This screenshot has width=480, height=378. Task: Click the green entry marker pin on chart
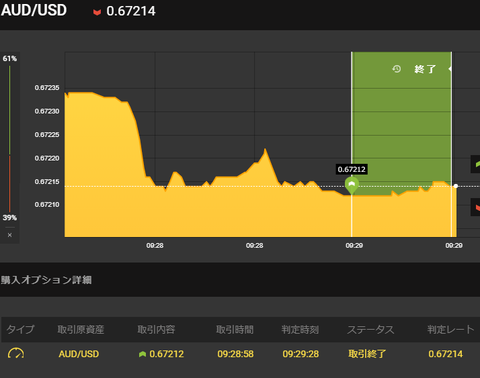(x=352, y=185)
